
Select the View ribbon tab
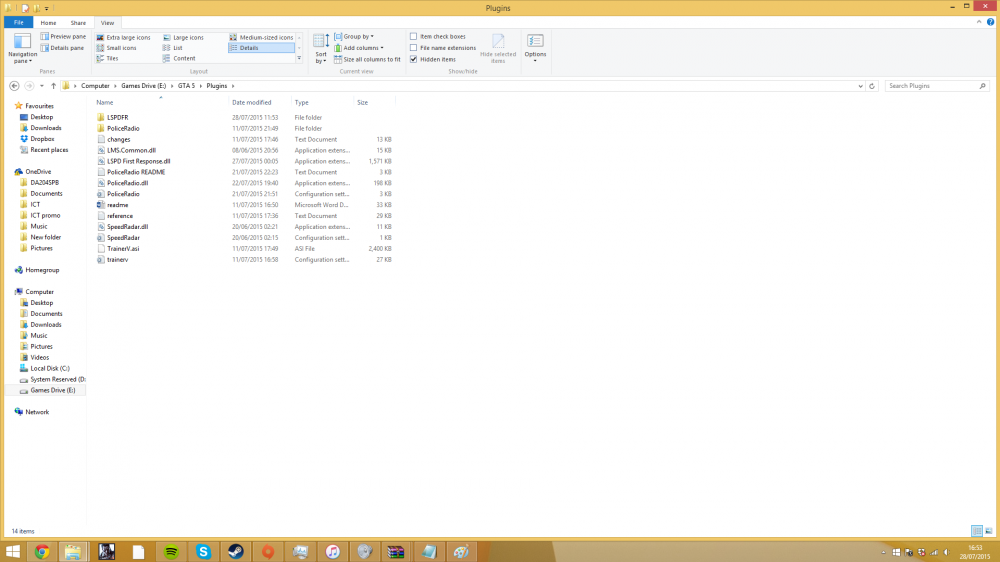107,22
